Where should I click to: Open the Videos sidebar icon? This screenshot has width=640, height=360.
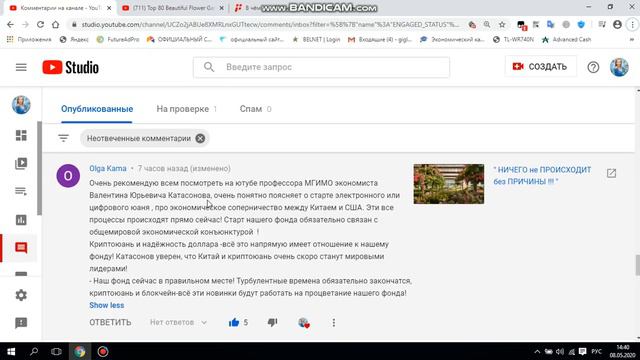coord(21,163)
